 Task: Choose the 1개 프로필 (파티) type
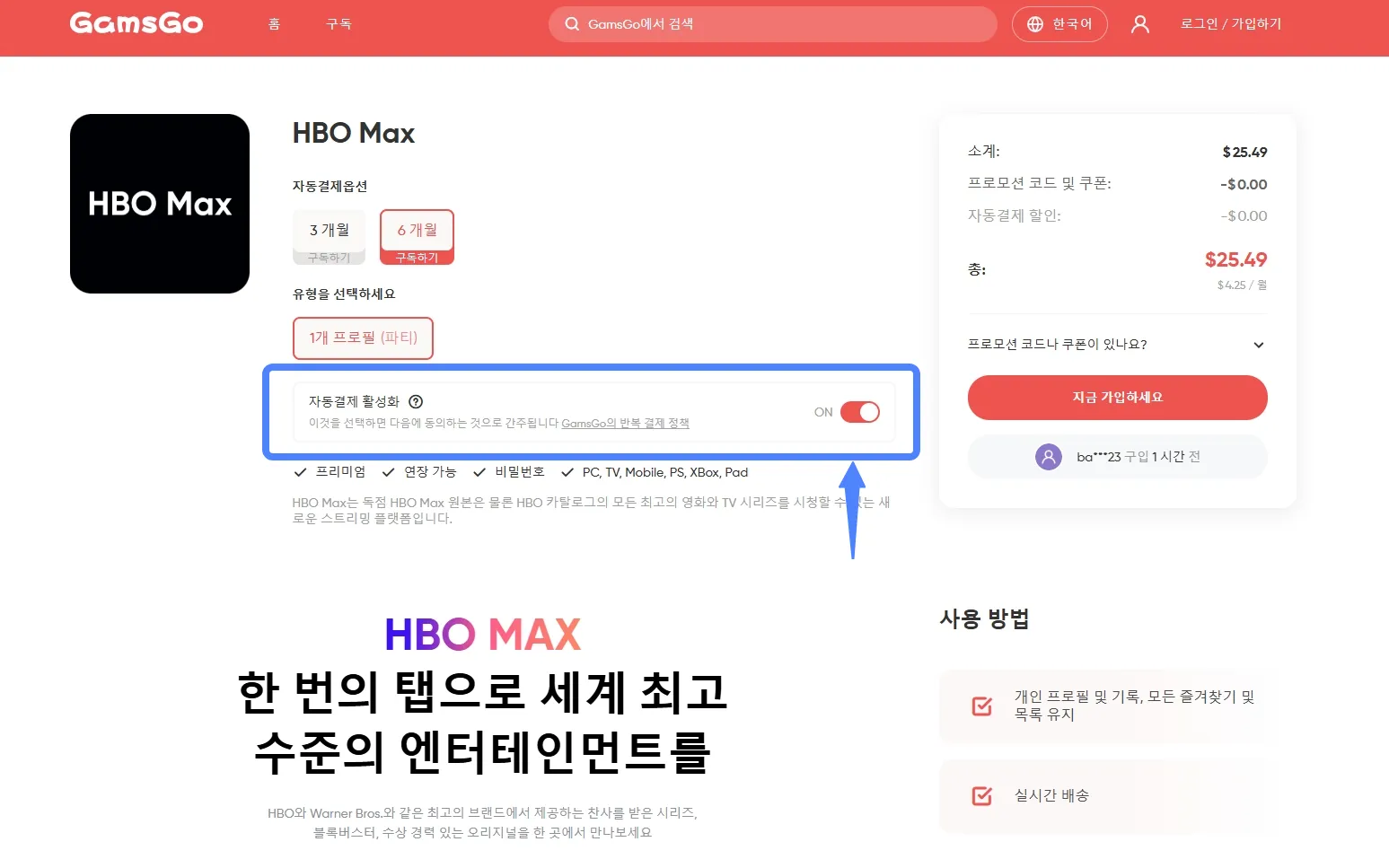(364, 338)
